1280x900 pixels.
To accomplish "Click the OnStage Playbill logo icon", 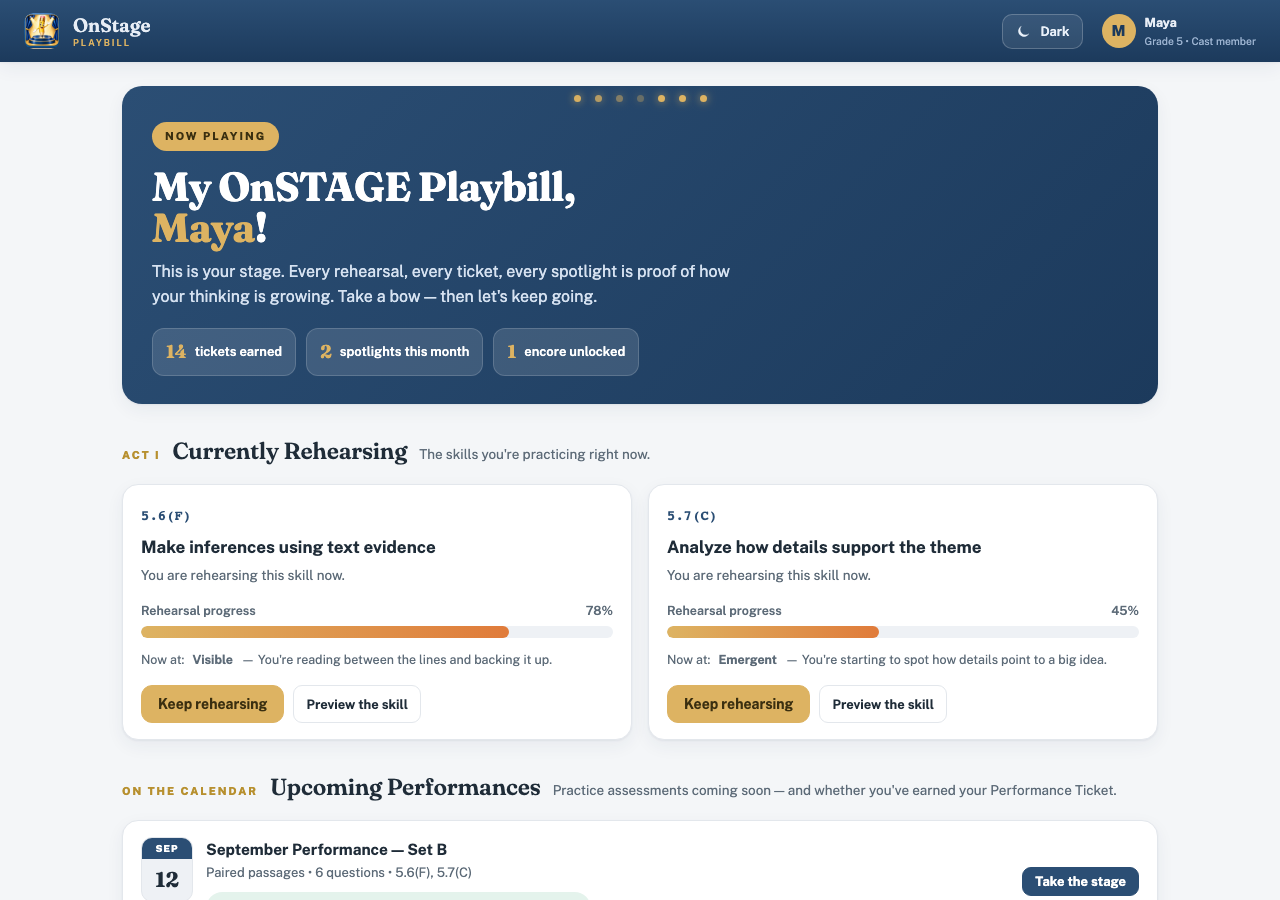I will coord(42,31).
